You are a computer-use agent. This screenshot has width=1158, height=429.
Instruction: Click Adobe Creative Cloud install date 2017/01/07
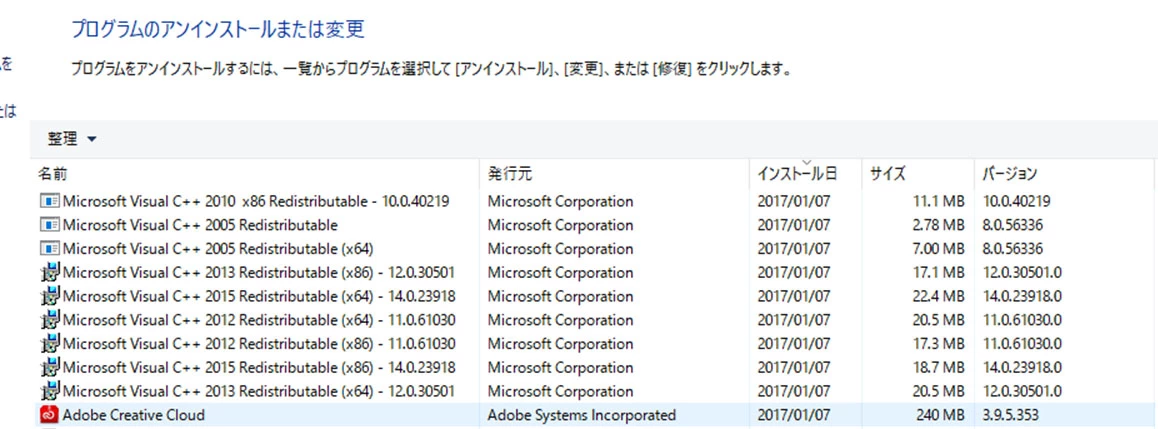click(793, 415)
